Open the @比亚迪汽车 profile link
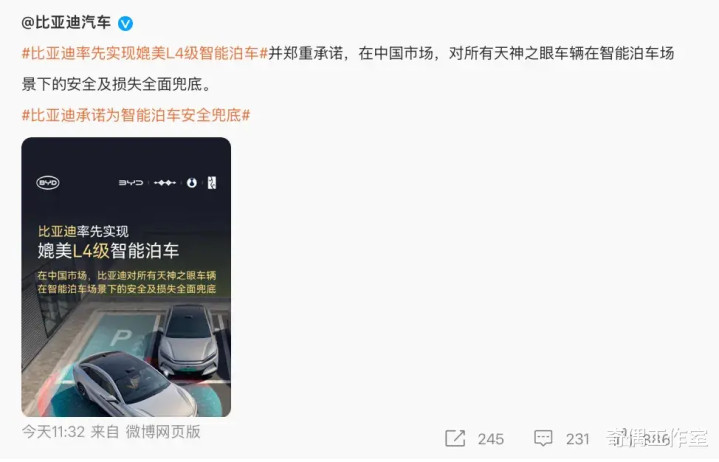This screenshot has width=719, height=462. pyautogui.click(x=66, y=22)
